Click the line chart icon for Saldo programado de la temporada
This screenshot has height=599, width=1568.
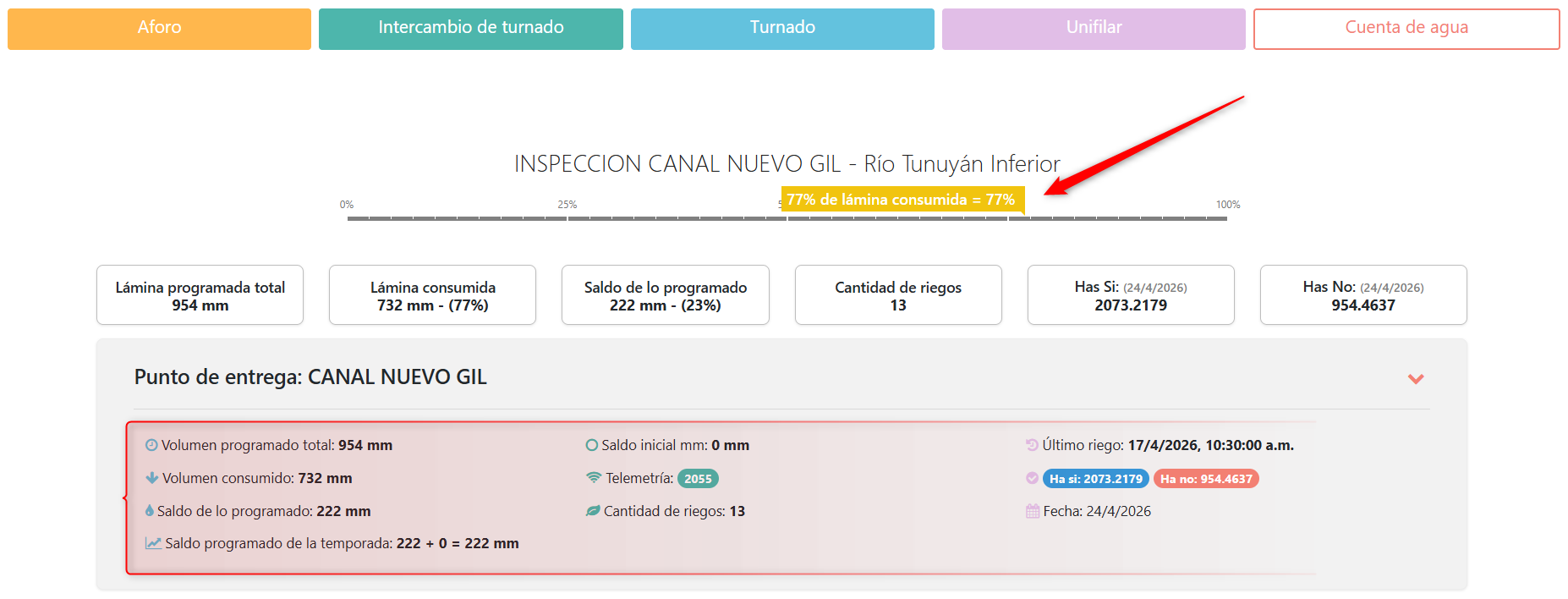point(153,543)
